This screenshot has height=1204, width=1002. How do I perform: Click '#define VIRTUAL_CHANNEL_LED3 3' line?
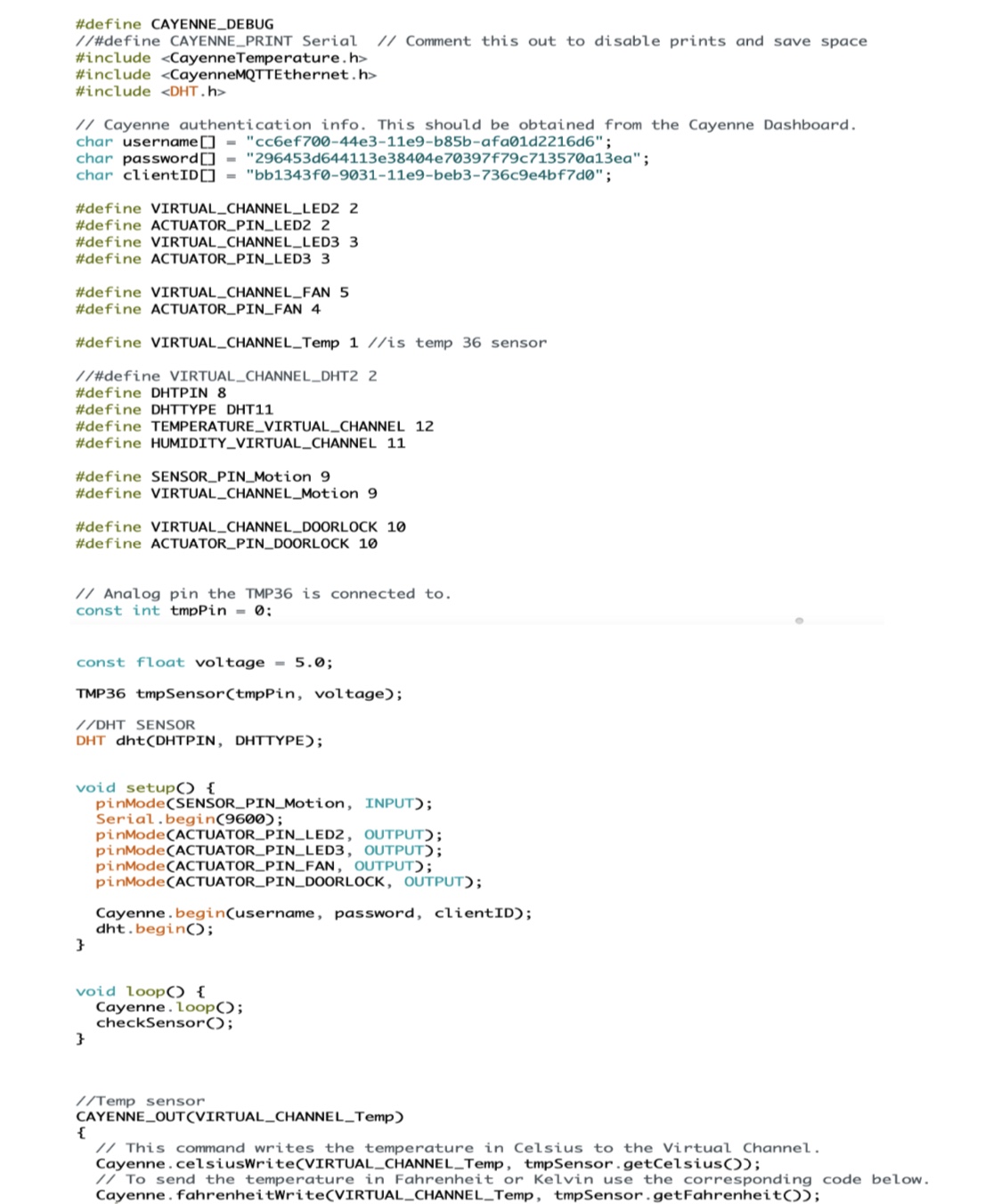pos(217,242)
